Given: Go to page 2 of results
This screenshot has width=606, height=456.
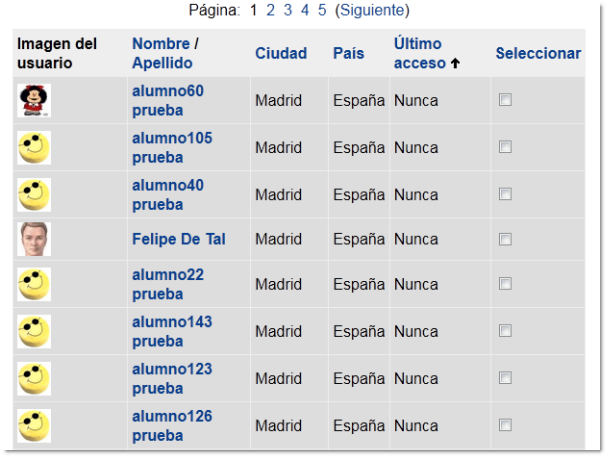Looking at the screenshot, I should coord(270,11).
